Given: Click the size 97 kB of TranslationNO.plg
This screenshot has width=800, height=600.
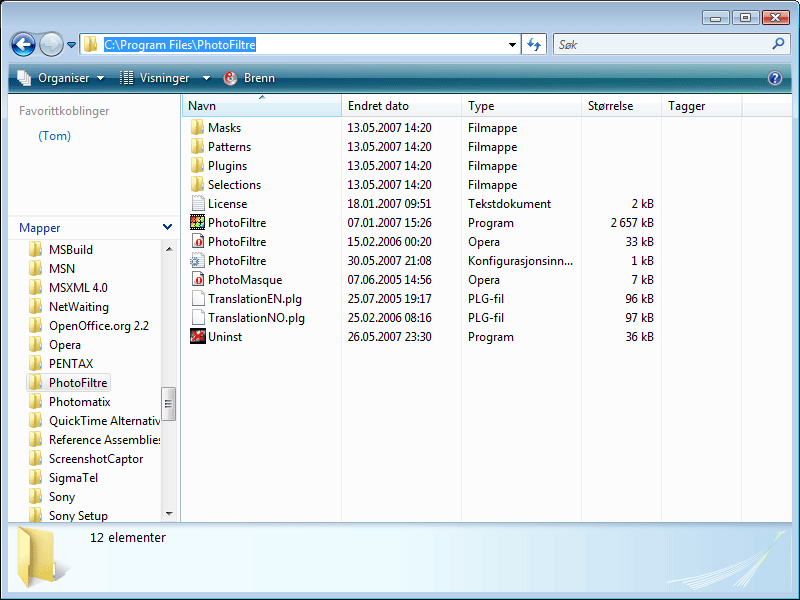Looking at the screenshot, I should coord(639,317).
